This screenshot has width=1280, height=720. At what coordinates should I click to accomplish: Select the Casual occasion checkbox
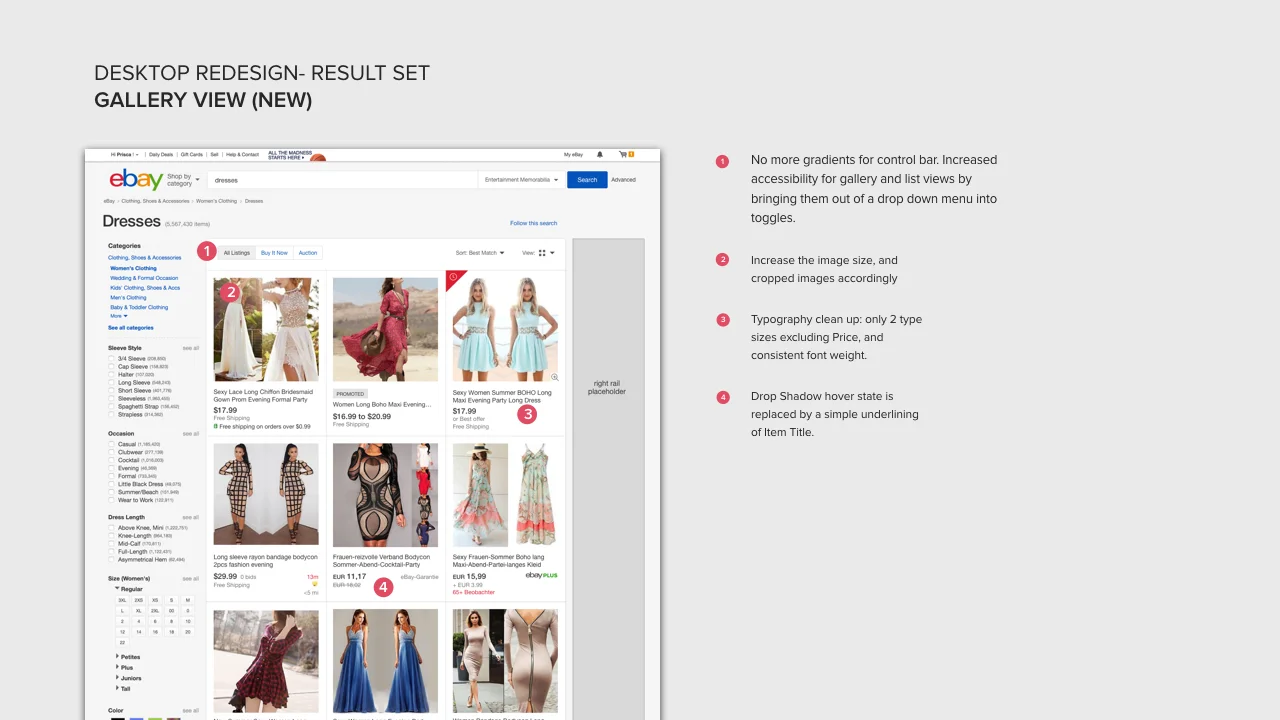click(111, 444)
